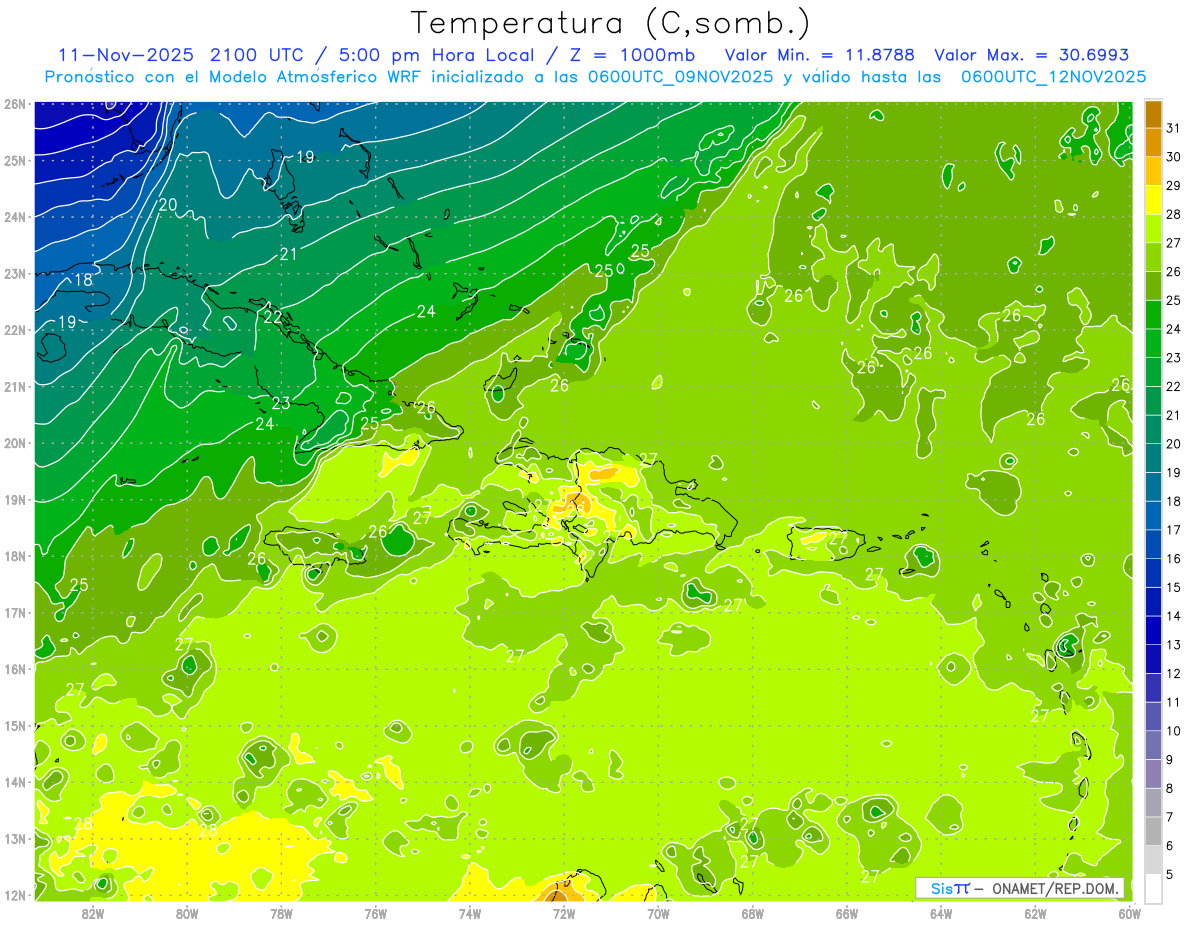Pick the lime legend swatch between 27 and 28
This screenshot has width=1200, height=927.
point(1153,229)
